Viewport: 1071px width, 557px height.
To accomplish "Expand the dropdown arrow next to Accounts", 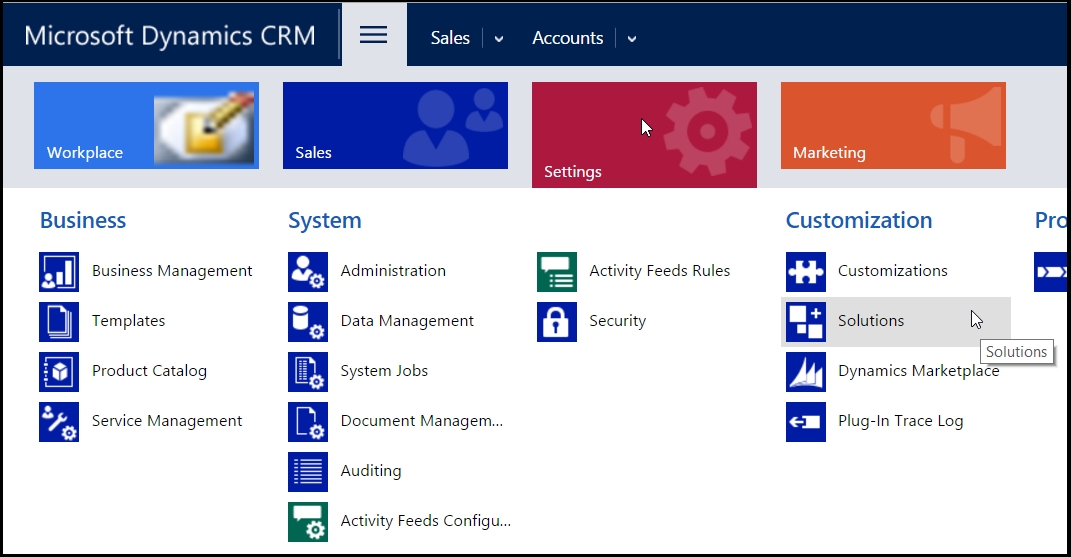I will point(632,39).
